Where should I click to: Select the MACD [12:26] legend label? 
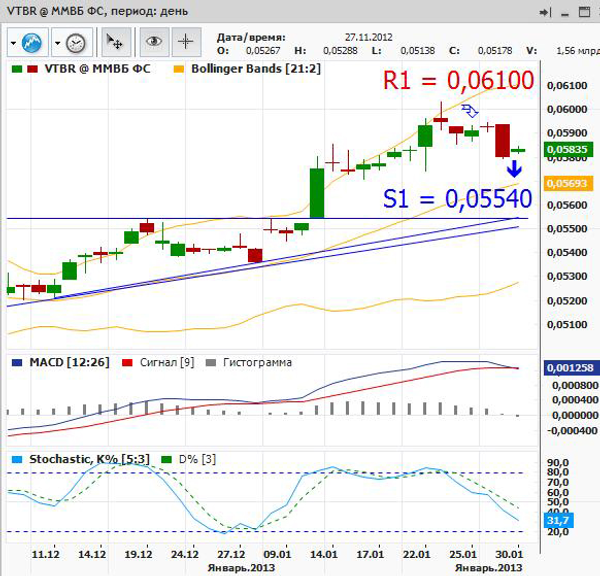(69, 362)
